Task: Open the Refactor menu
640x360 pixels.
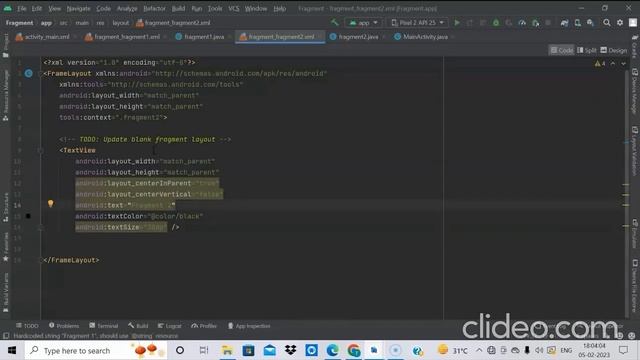Action: pyautogui.click(x=154, y=8)
